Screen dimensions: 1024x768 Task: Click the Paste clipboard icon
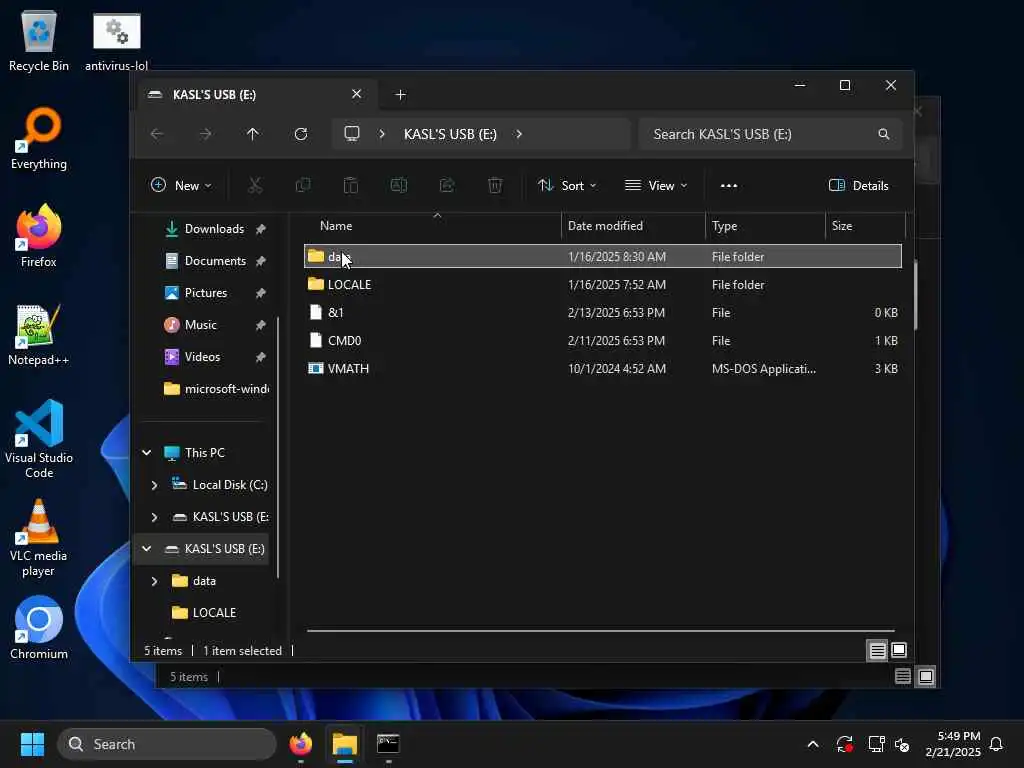point(351,185)
